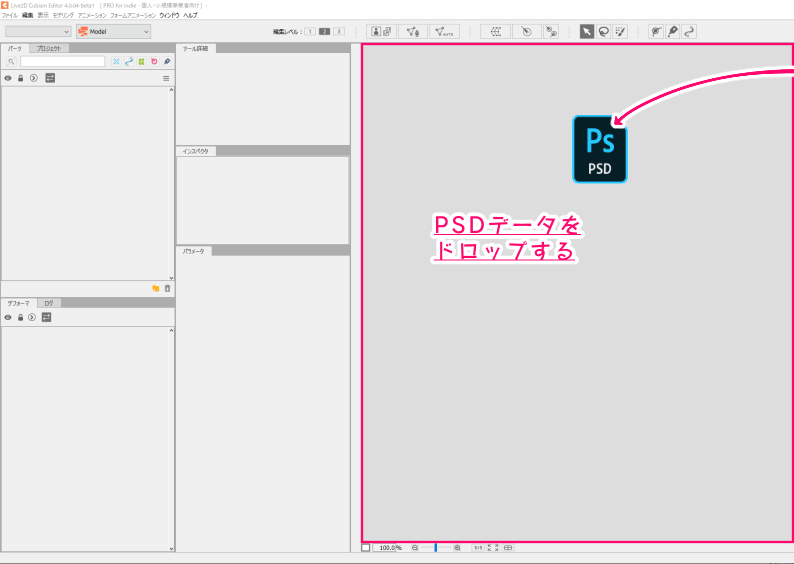The width and height of the screenshot is (794, 564).
Task: Click the blue crossed-arrows icon in Parts panel
Action: [116, 61]
